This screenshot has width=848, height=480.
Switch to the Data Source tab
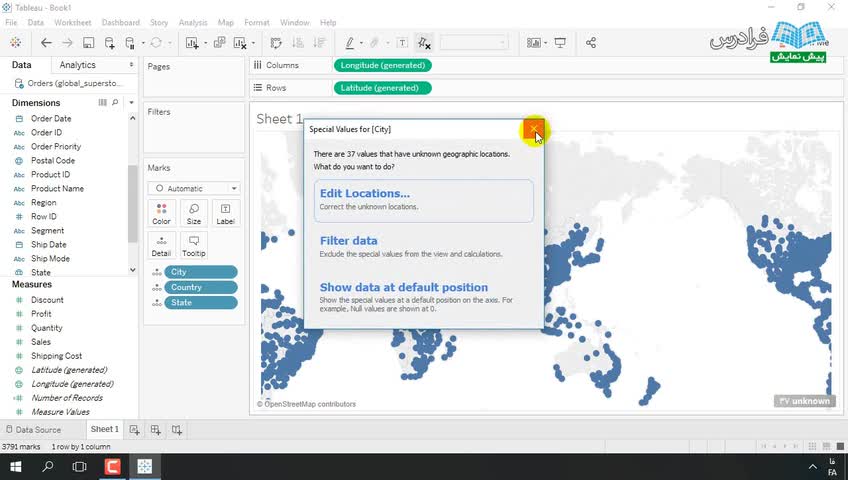tap(34, 430)
